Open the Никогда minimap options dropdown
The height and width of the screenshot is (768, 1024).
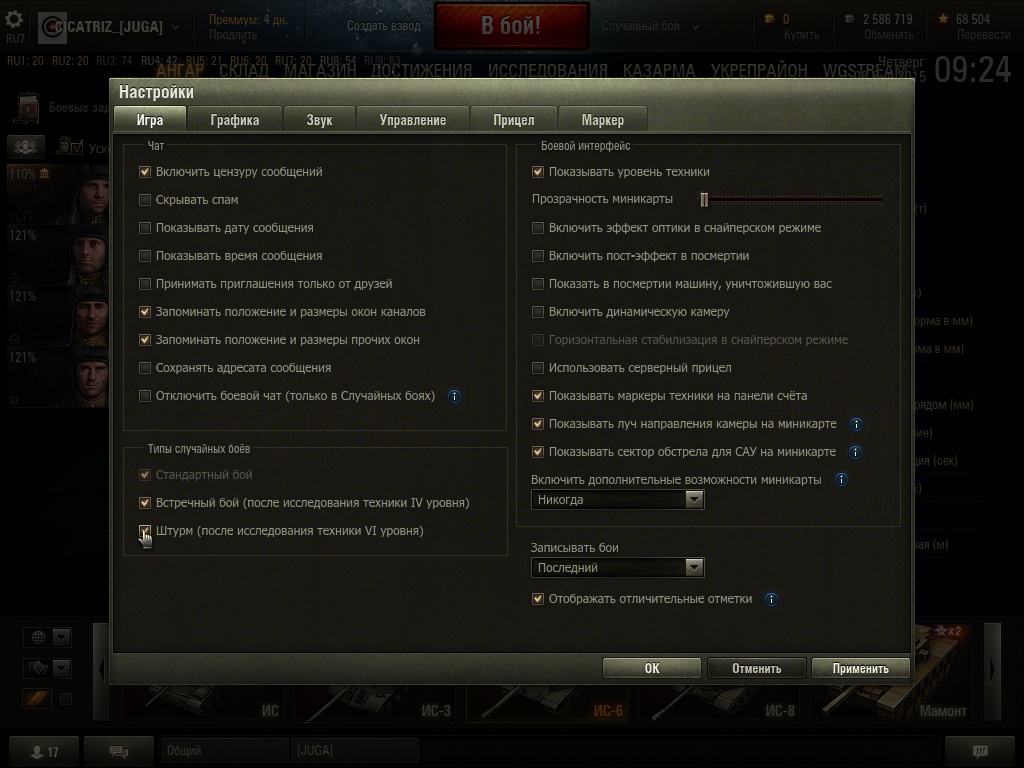[617, 500]
